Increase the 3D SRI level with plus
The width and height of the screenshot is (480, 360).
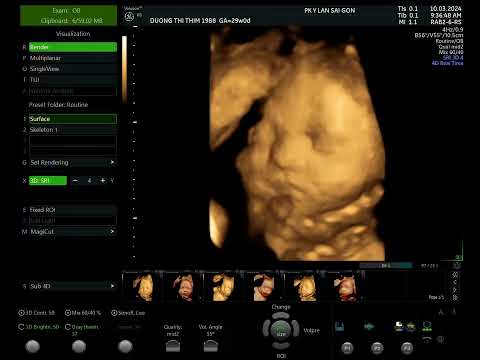click(103, 180)
